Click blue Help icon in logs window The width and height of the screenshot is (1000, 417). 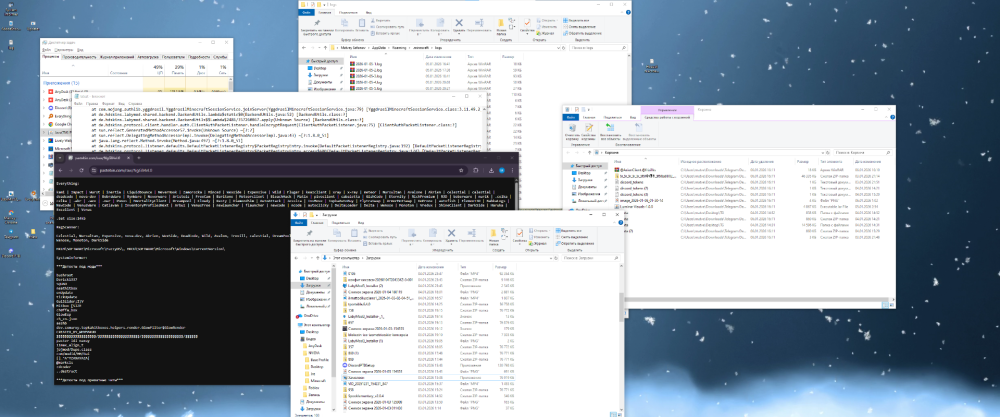pos(628,12)
